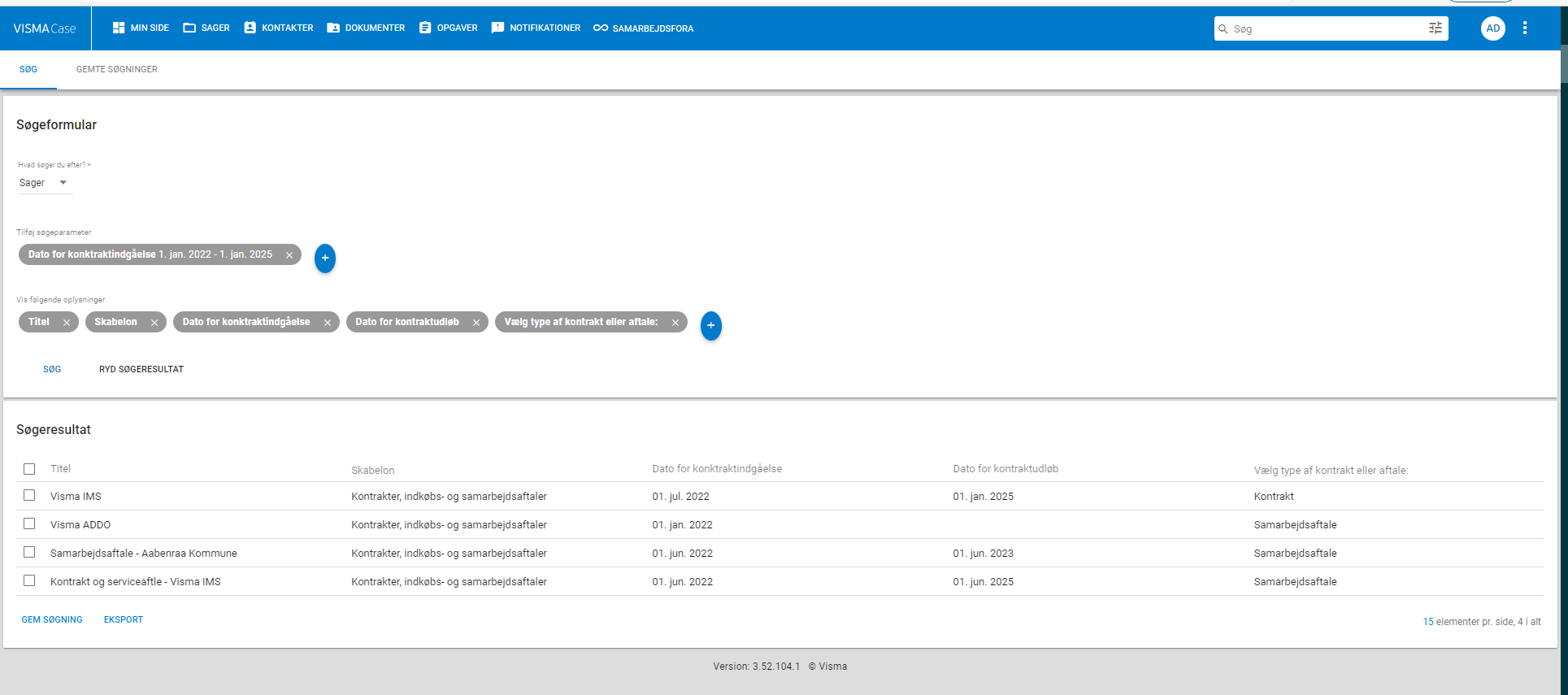Click the Min Side dashboard icon

point(119,28)
